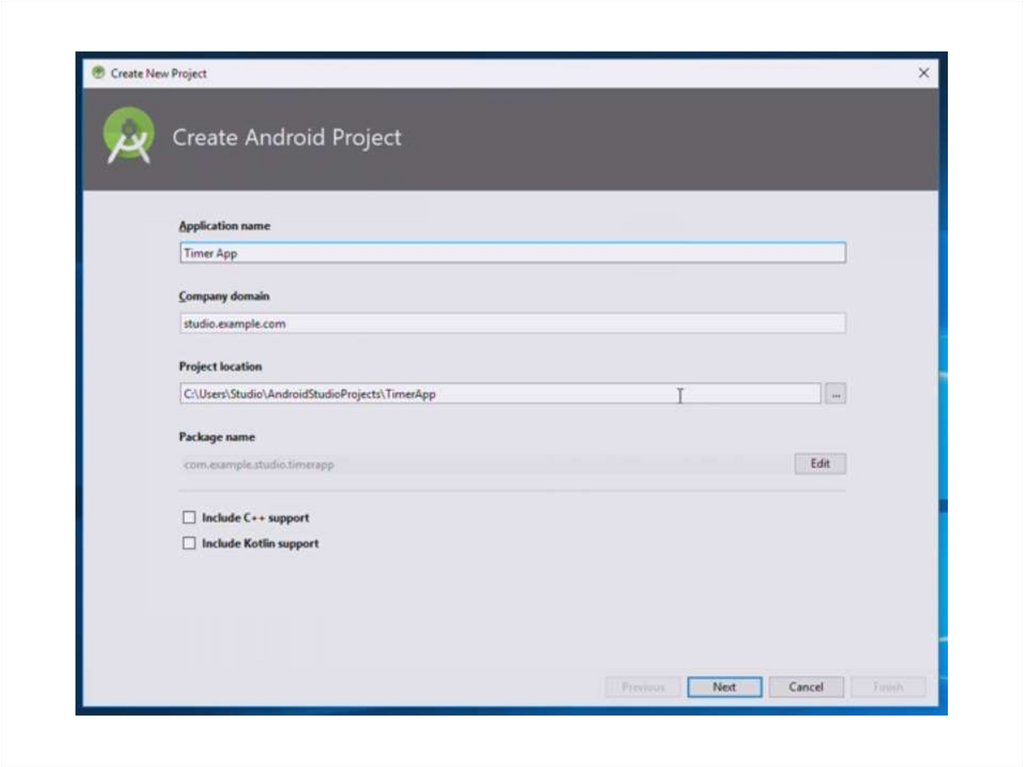Edit the package name

820,463
